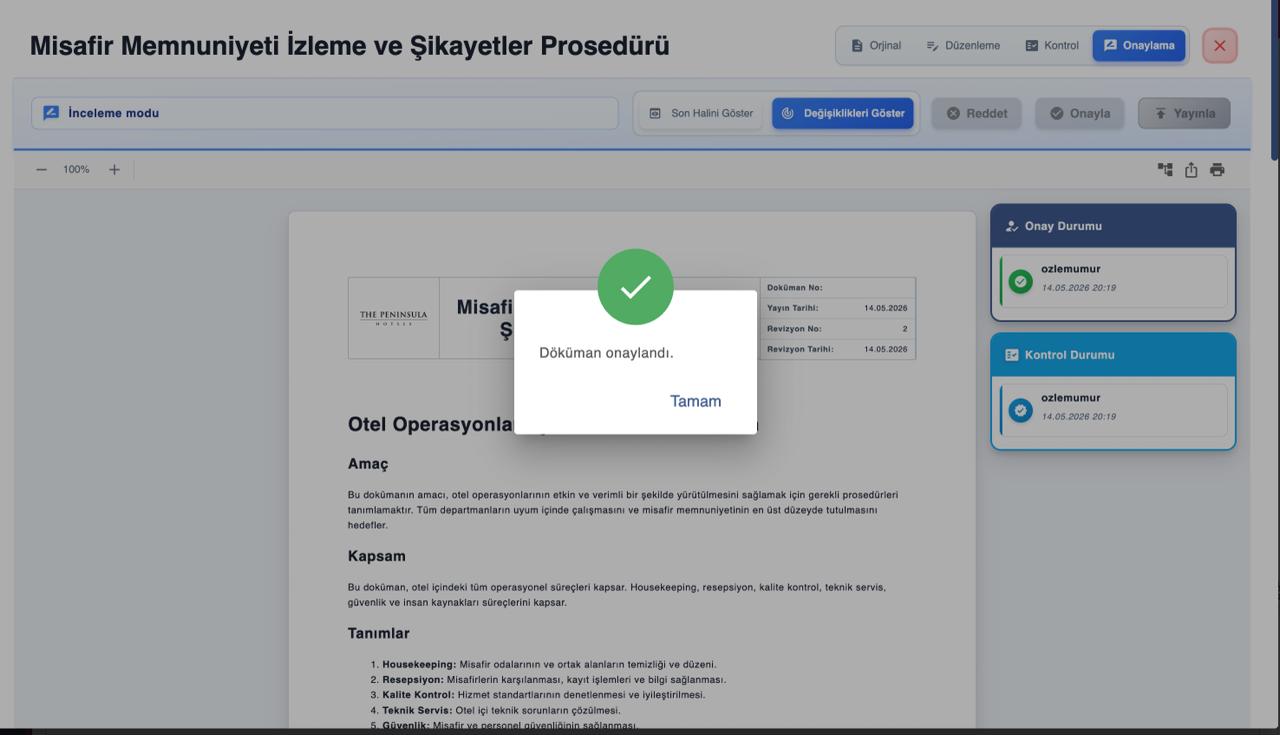Click the Kontrol tab checklist icon
Screen dimensions: 1280x735
pos(1032,46)
